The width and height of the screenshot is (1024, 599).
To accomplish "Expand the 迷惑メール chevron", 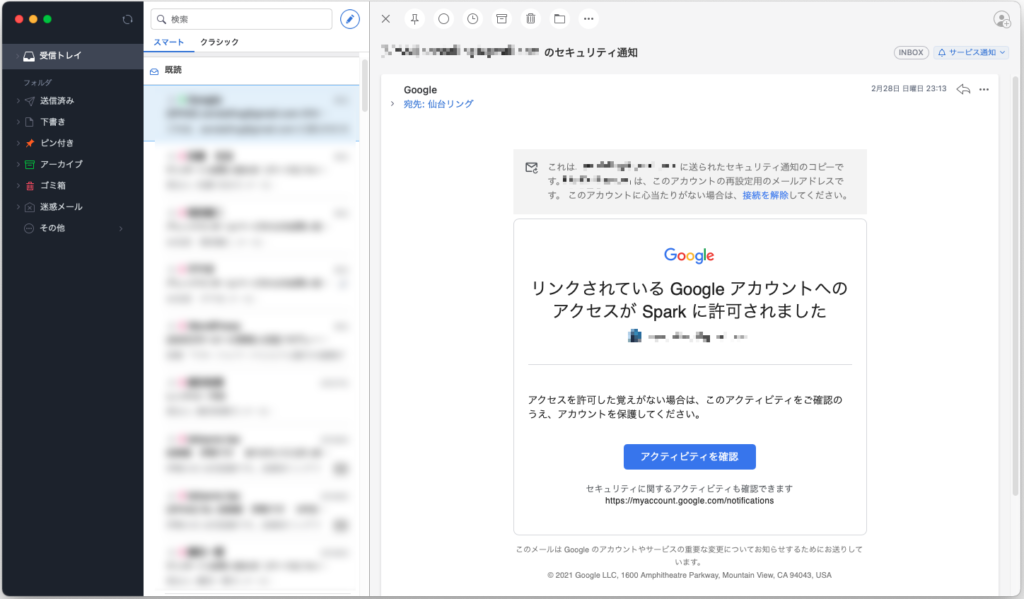I will coord(18,206).
